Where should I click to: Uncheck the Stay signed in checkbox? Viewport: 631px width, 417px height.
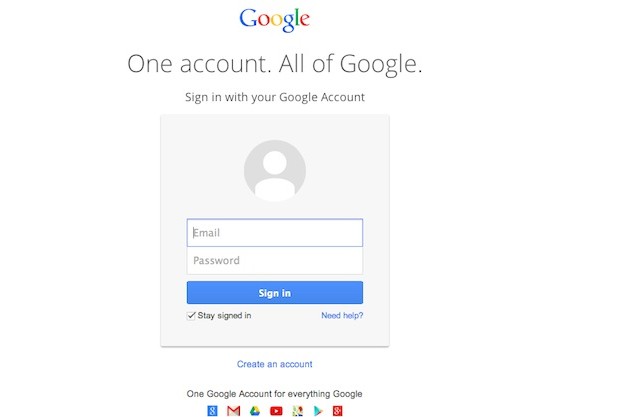click(x=192, y=315)
